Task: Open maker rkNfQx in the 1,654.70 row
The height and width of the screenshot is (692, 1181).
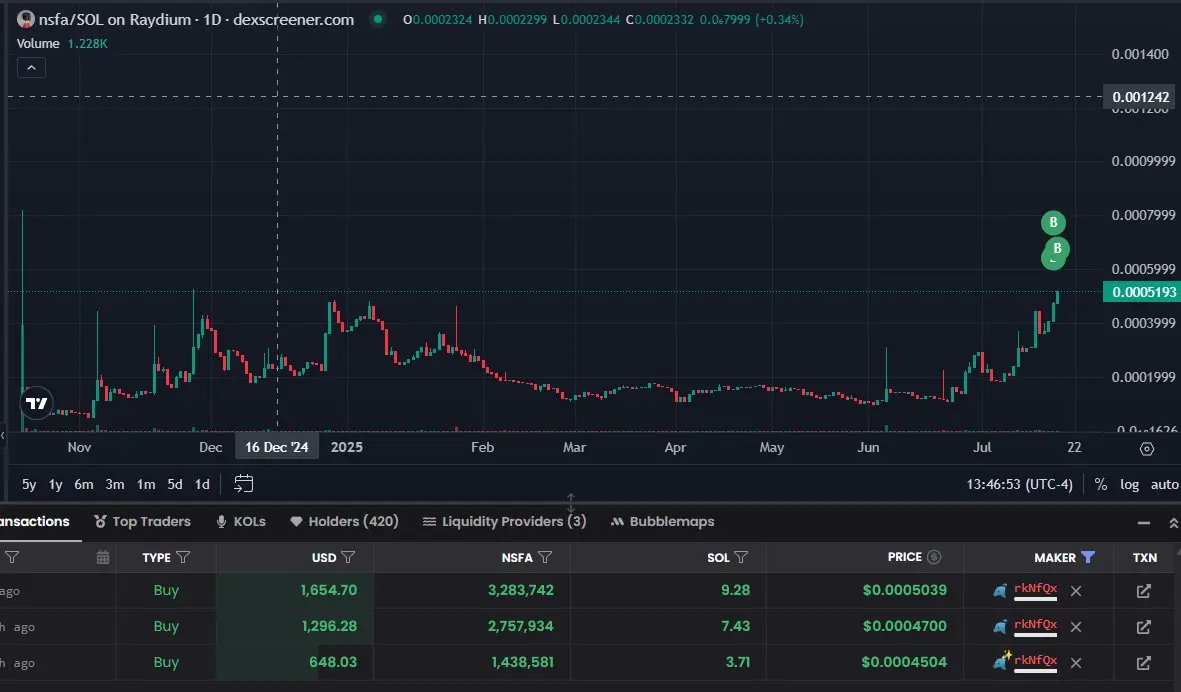Action: 1036,589
